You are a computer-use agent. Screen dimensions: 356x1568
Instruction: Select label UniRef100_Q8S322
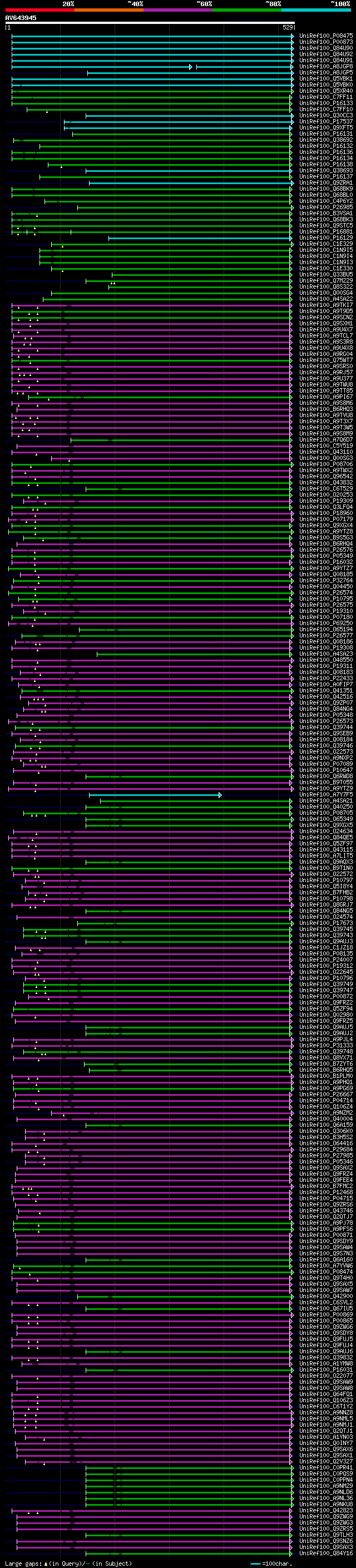click(x=326, y=286)
